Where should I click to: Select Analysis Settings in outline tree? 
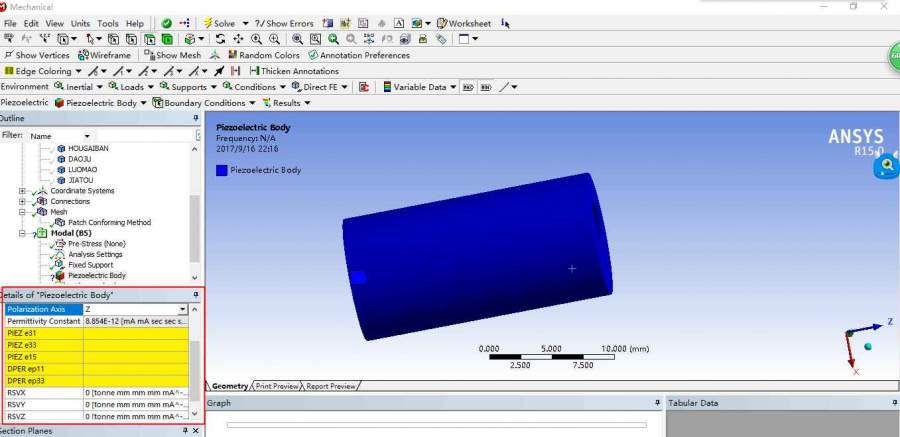pos(95,254)
